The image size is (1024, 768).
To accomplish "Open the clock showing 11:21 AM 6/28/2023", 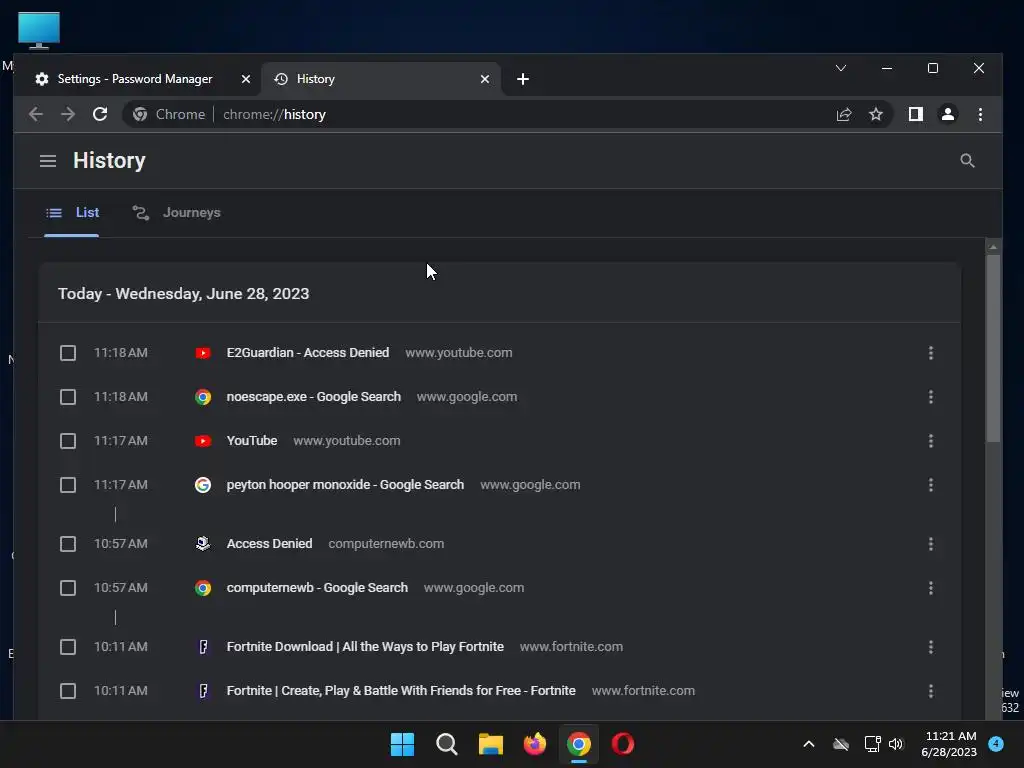I will (x=950, y=744).
